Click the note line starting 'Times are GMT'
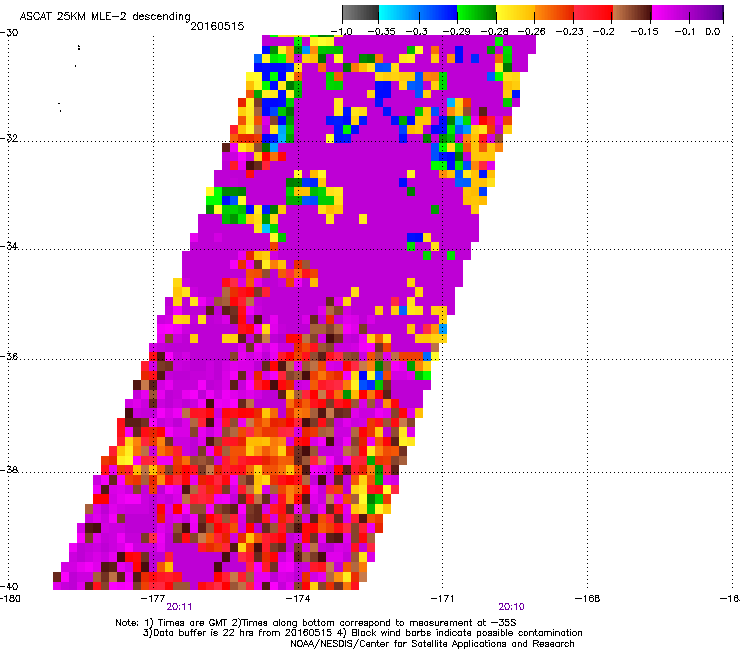This screenshot has width=740, height=650. tap(316, 623)
